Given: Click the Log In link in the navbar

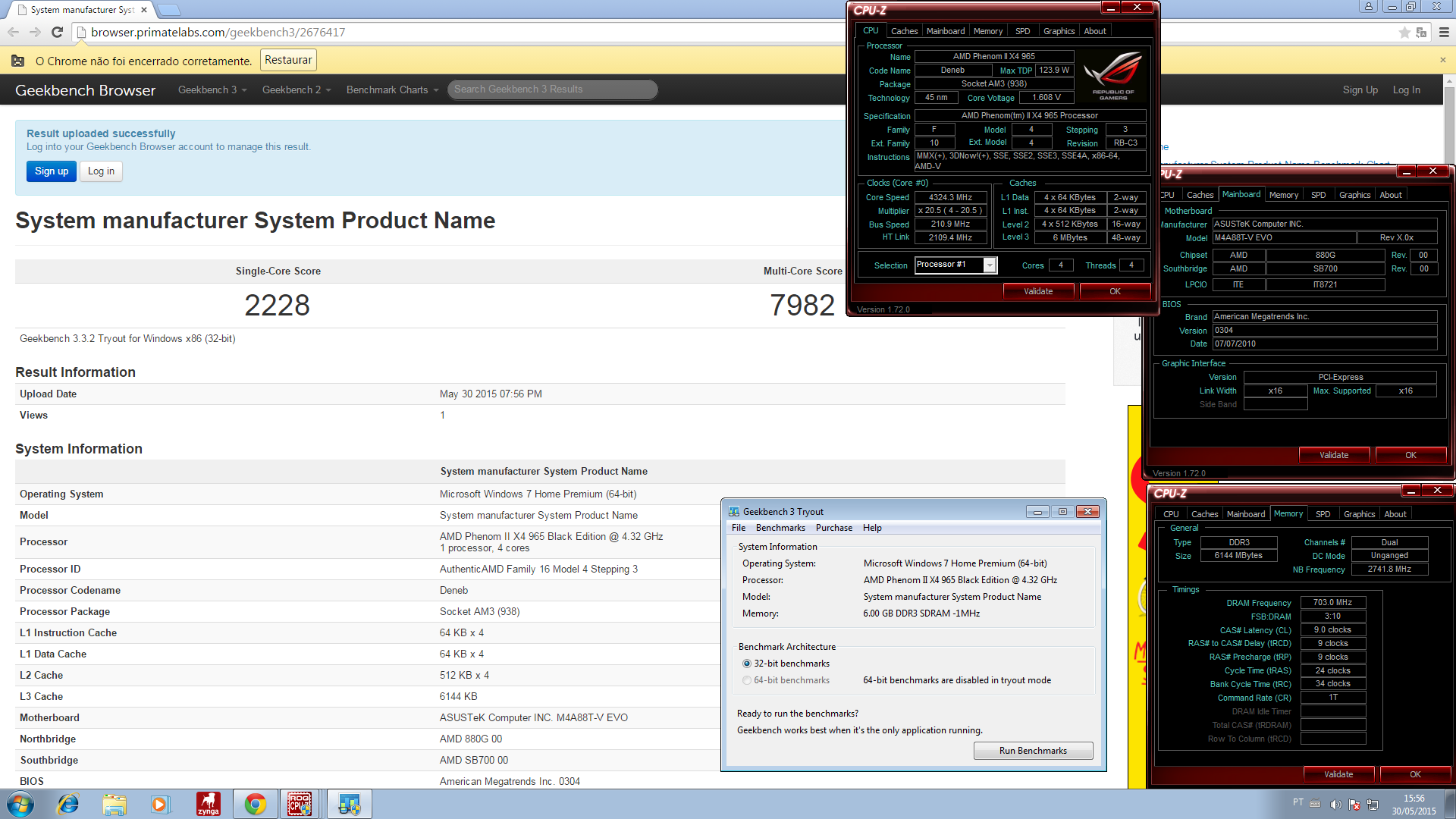Looking at the screenshot, I should tap(1406, 89).
